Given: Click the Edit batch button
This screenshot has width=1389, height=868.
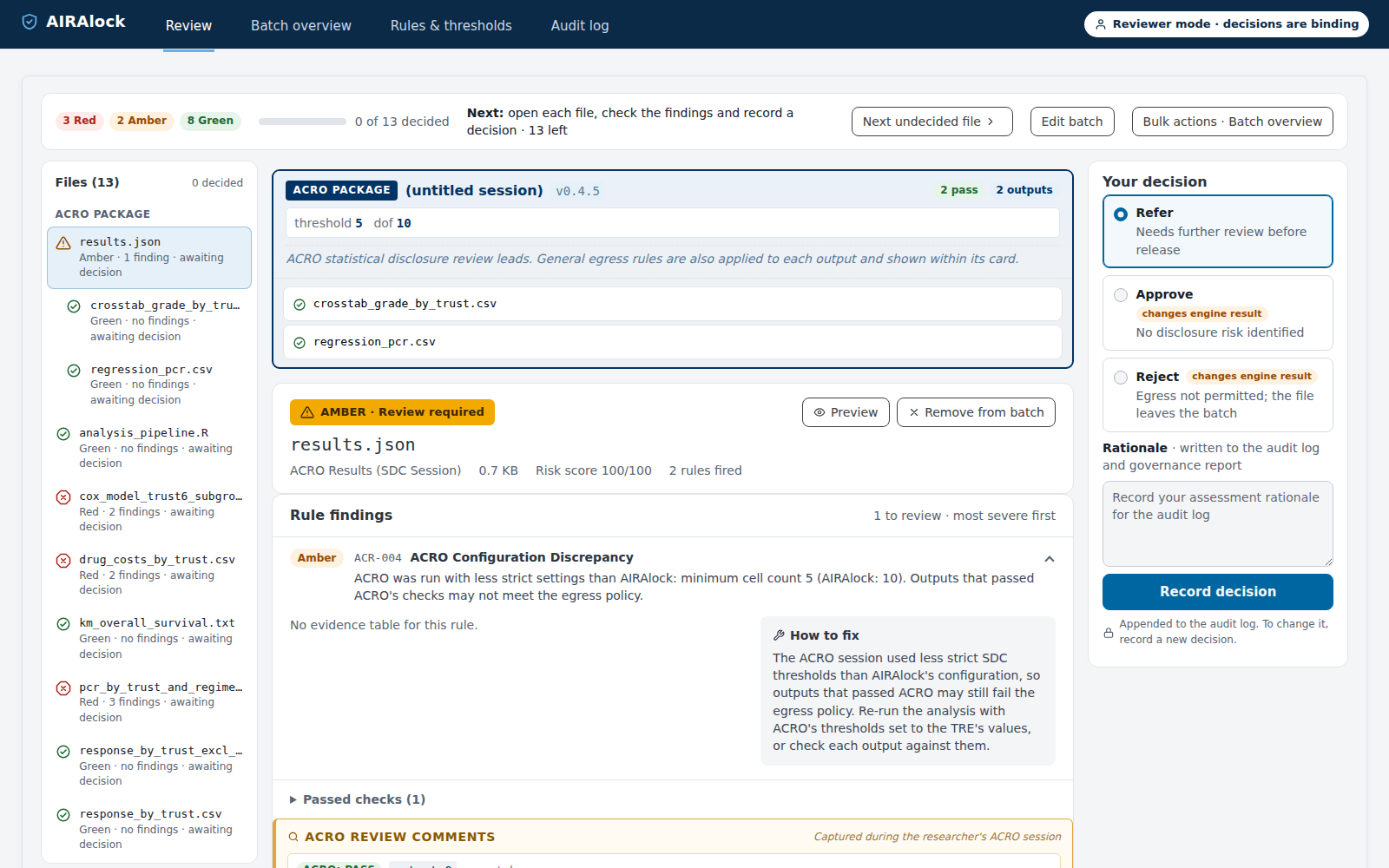Looking at the screenshot, I should tap(1072, 122).
